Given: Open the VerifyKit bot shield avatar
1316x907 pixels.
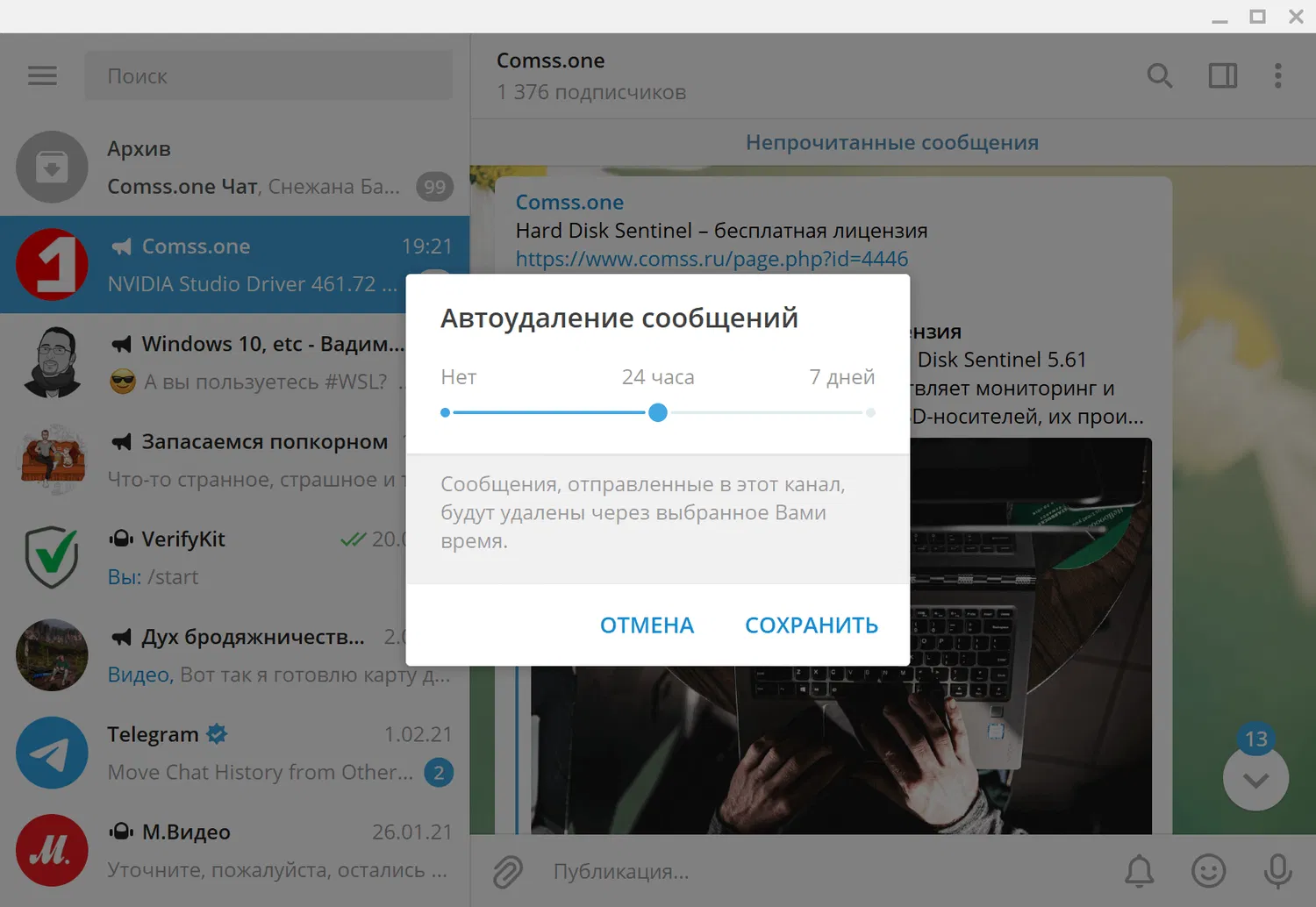Looking at the screenshot, I should coord(52,557).
